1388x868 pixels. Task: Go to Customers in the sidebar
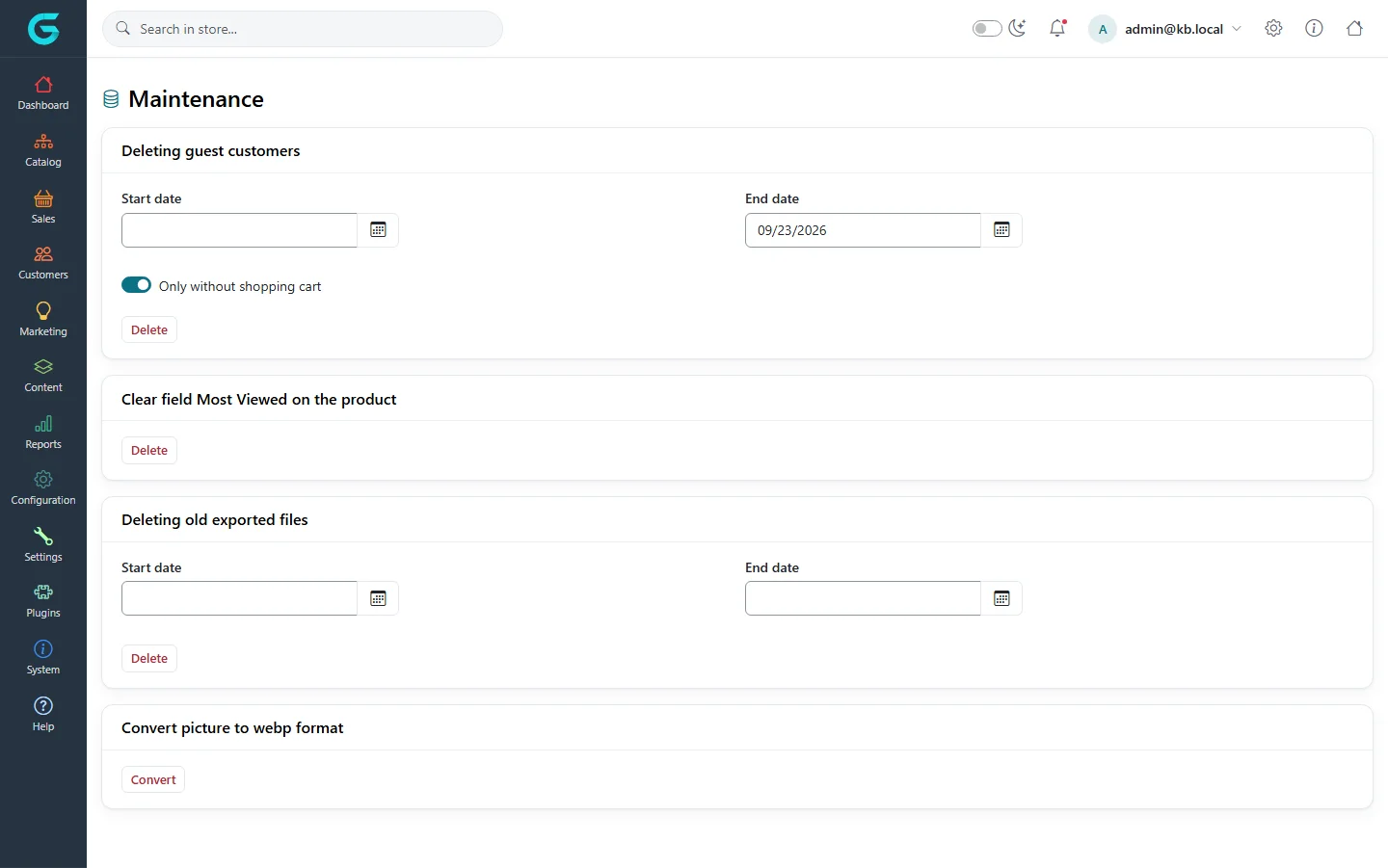point(43,263)
